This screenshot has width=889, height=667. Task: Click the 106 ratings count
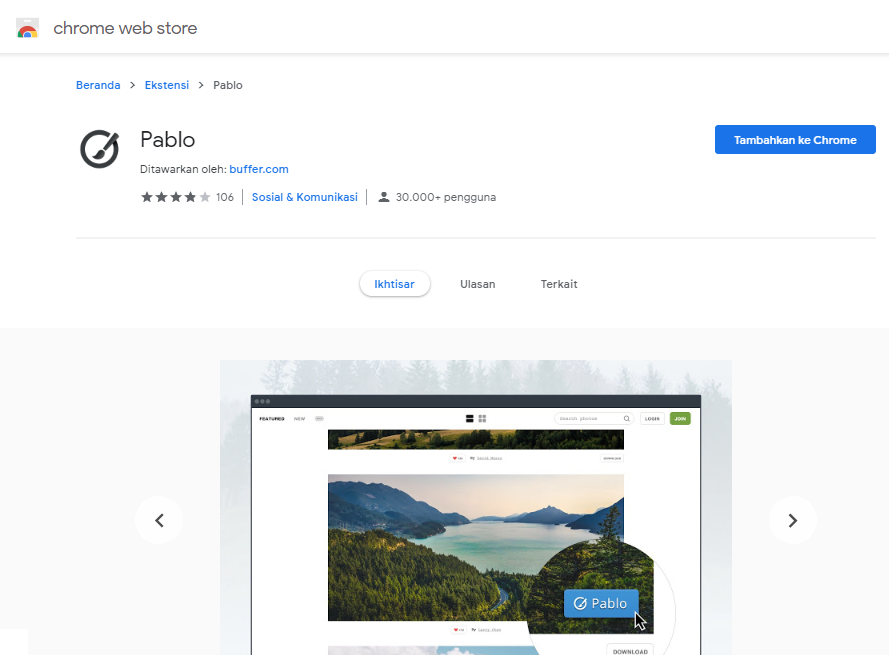[x=225, y=197]
